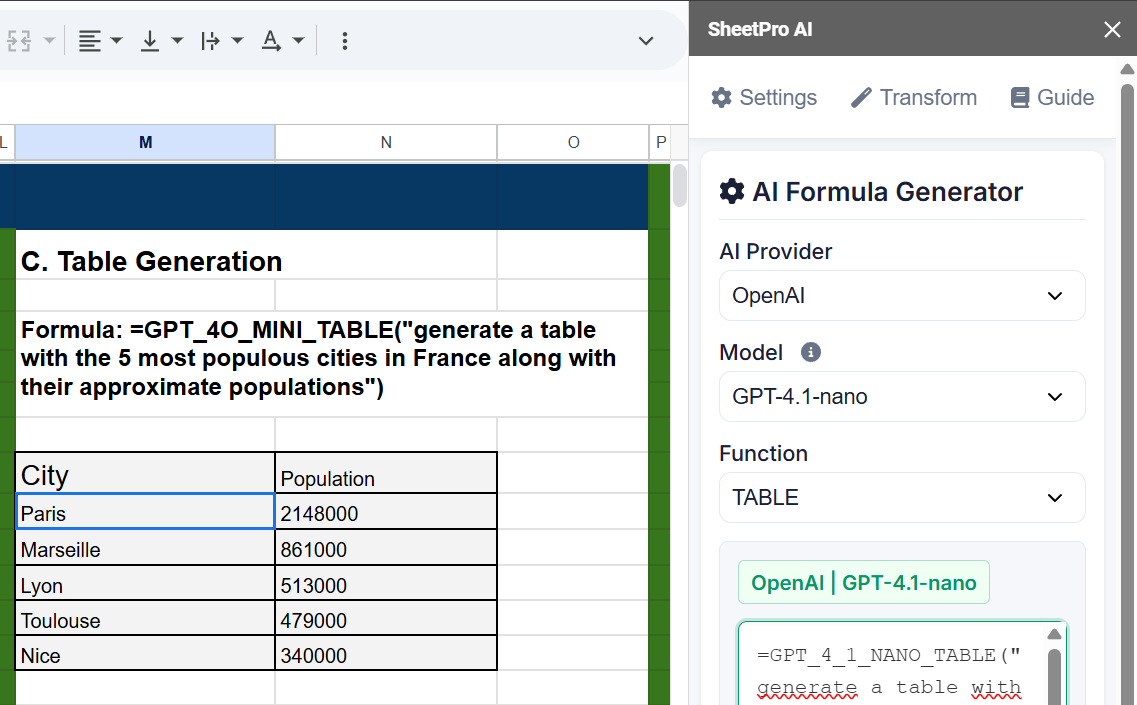Screen dimensions: 1137x705
Task: Open the Settings tab
Action: [764, 97]
